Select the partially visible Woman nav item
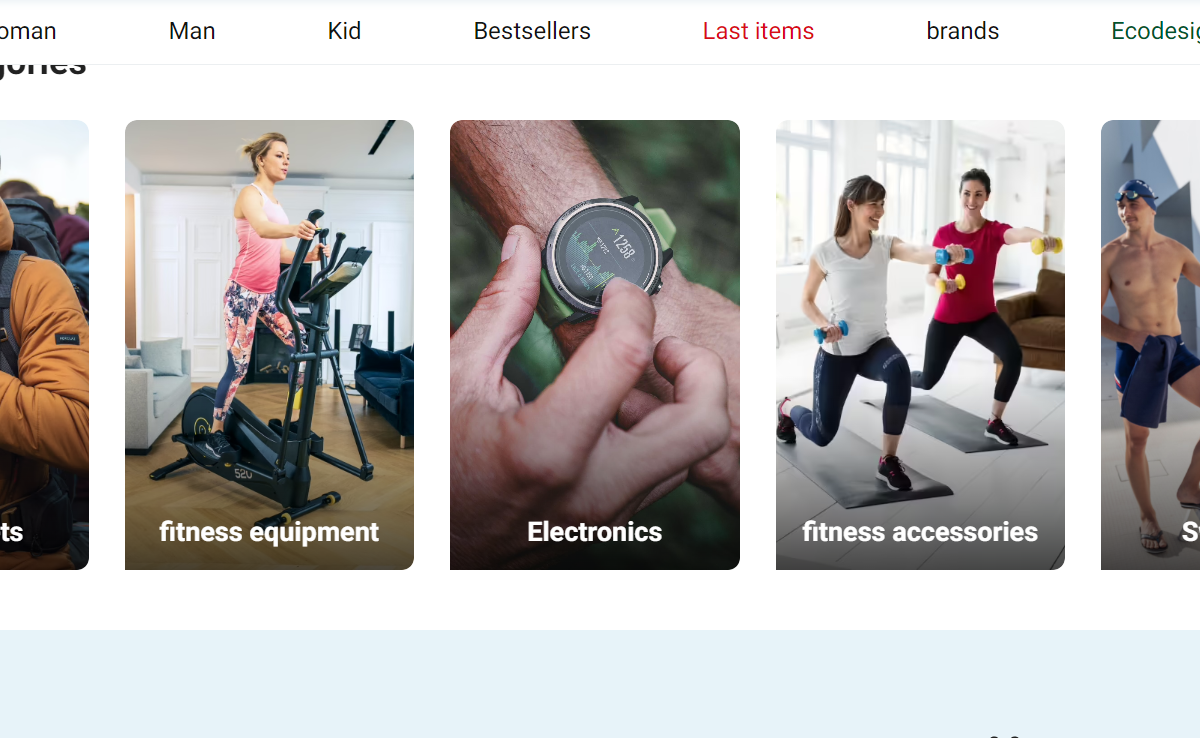Image resolution: width=1200 pixels, height=738 pixels. [27, 31]
